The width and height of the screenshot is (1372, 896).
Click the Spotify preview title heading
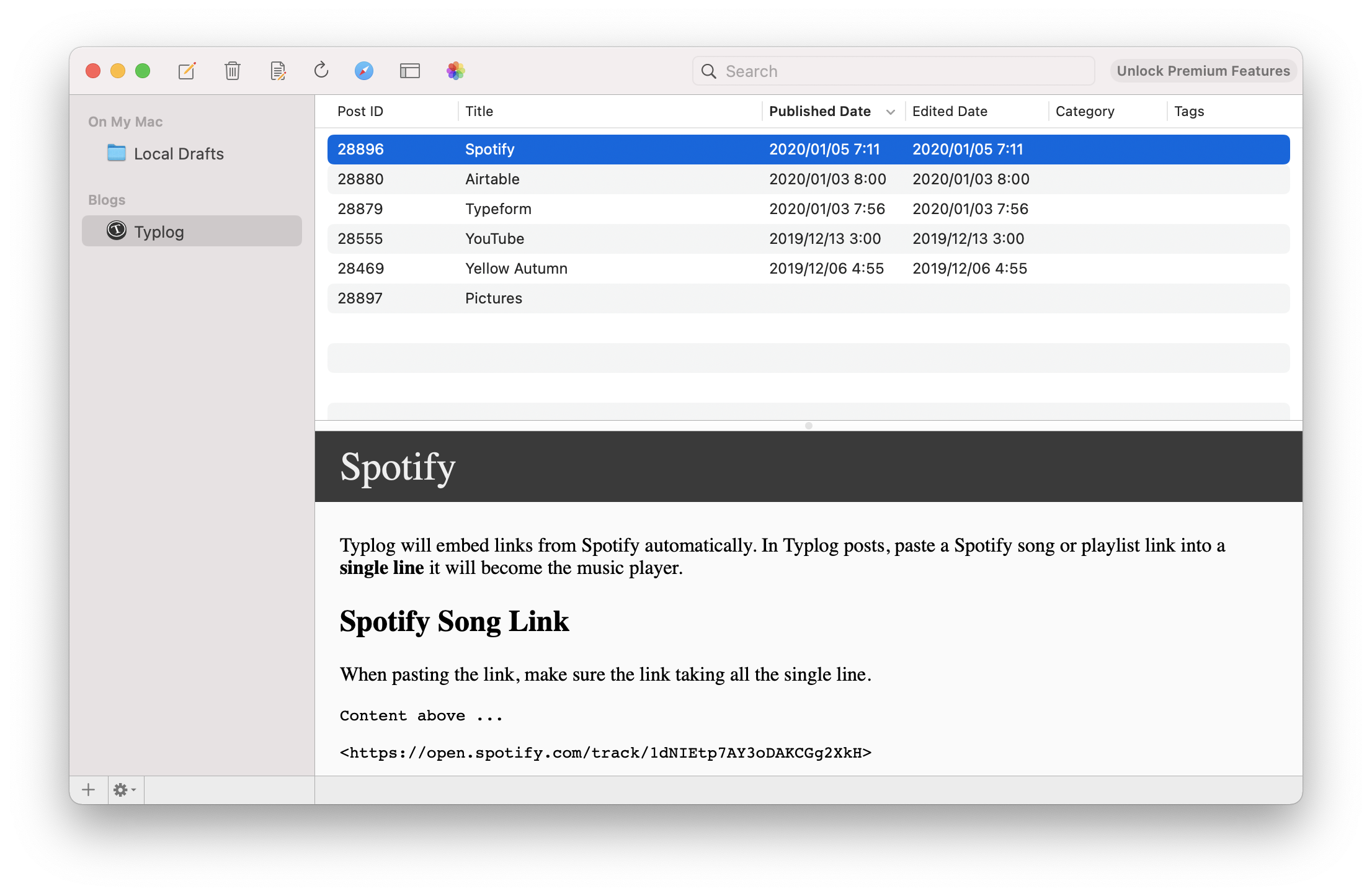398,467
